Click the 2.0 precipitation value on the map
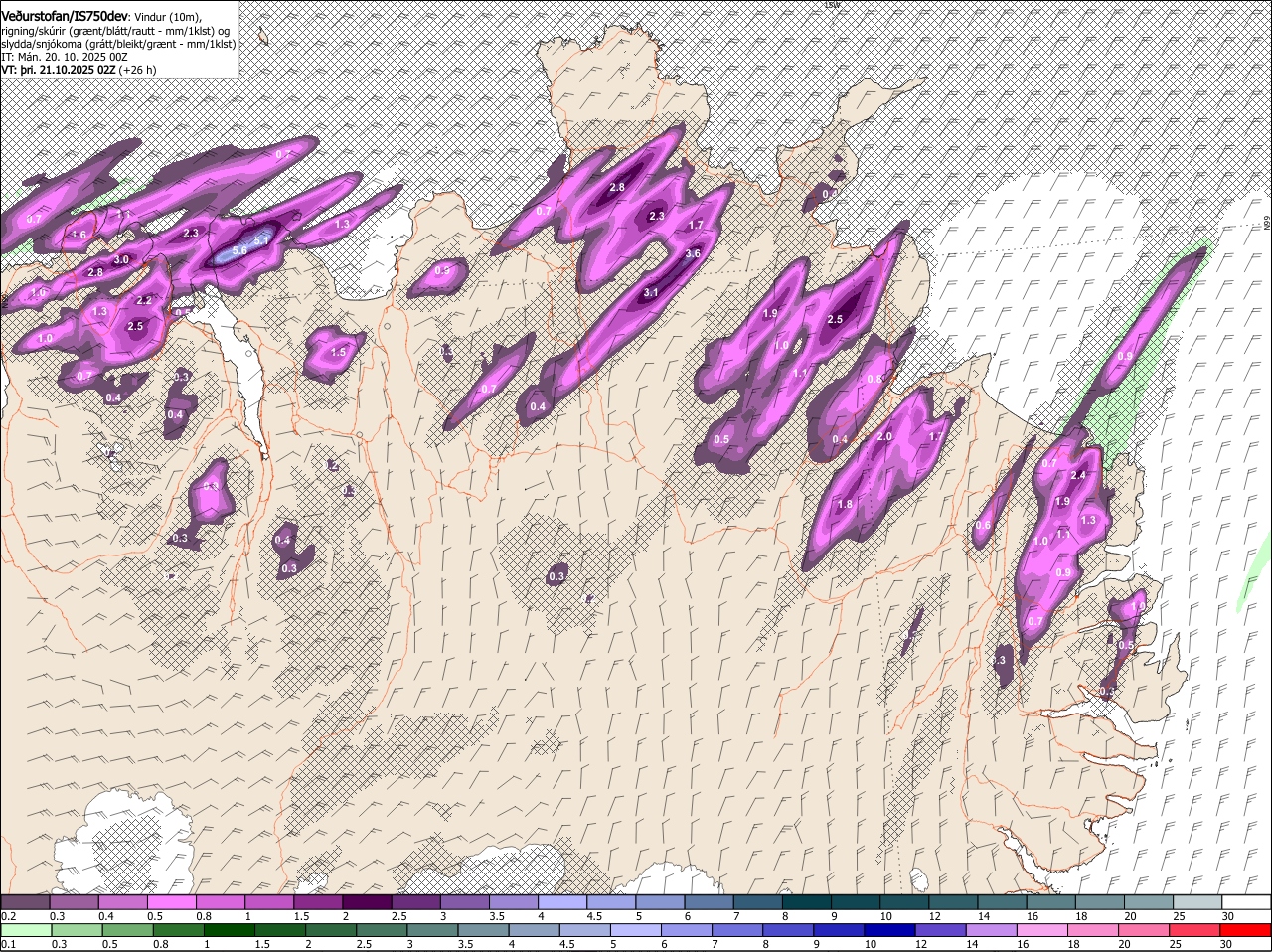1272x952 pixels. (885, 436)
